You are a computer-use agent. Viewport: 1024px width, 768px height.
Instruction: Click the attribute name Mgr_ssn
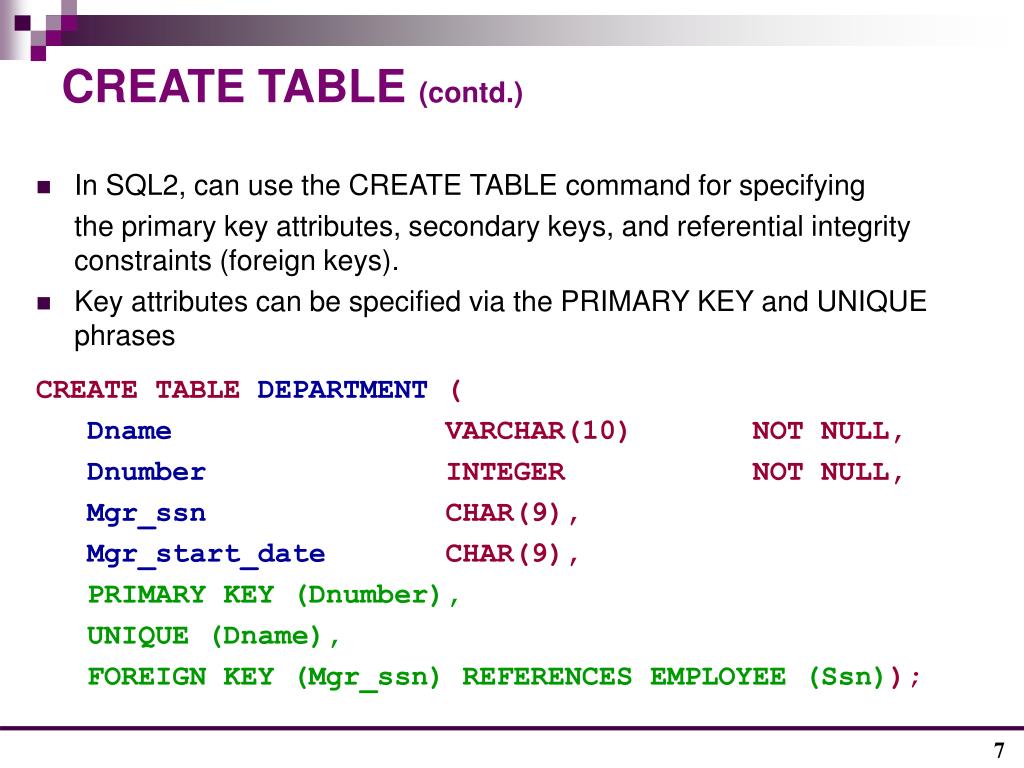pos(146,513)
